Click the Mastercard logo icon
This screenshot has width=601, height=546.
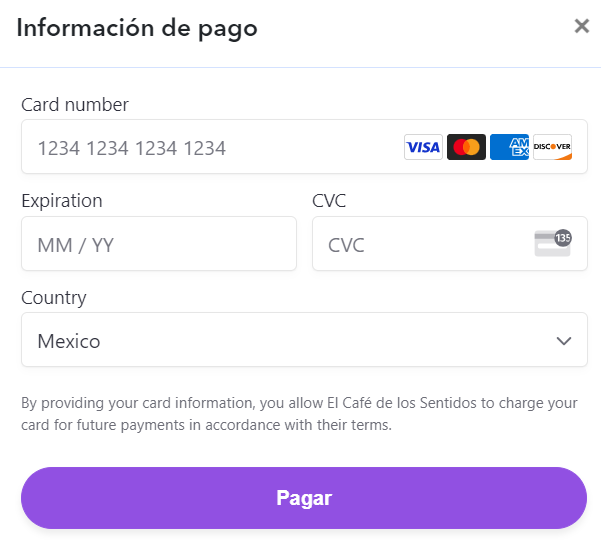[466, 147]
